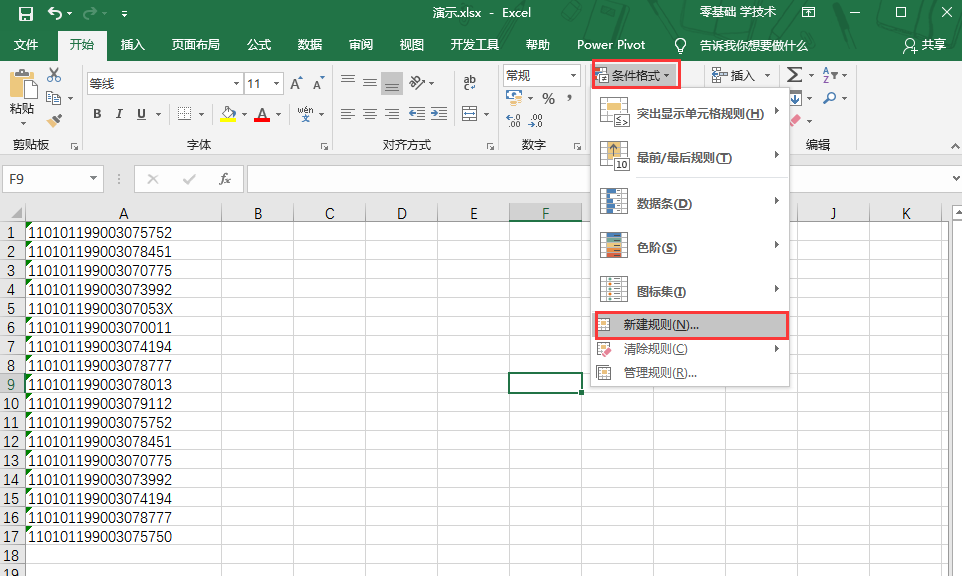Toggle Underline formatting
The height and width of the screenshot is (576, 962).
[x=141, y=114]
